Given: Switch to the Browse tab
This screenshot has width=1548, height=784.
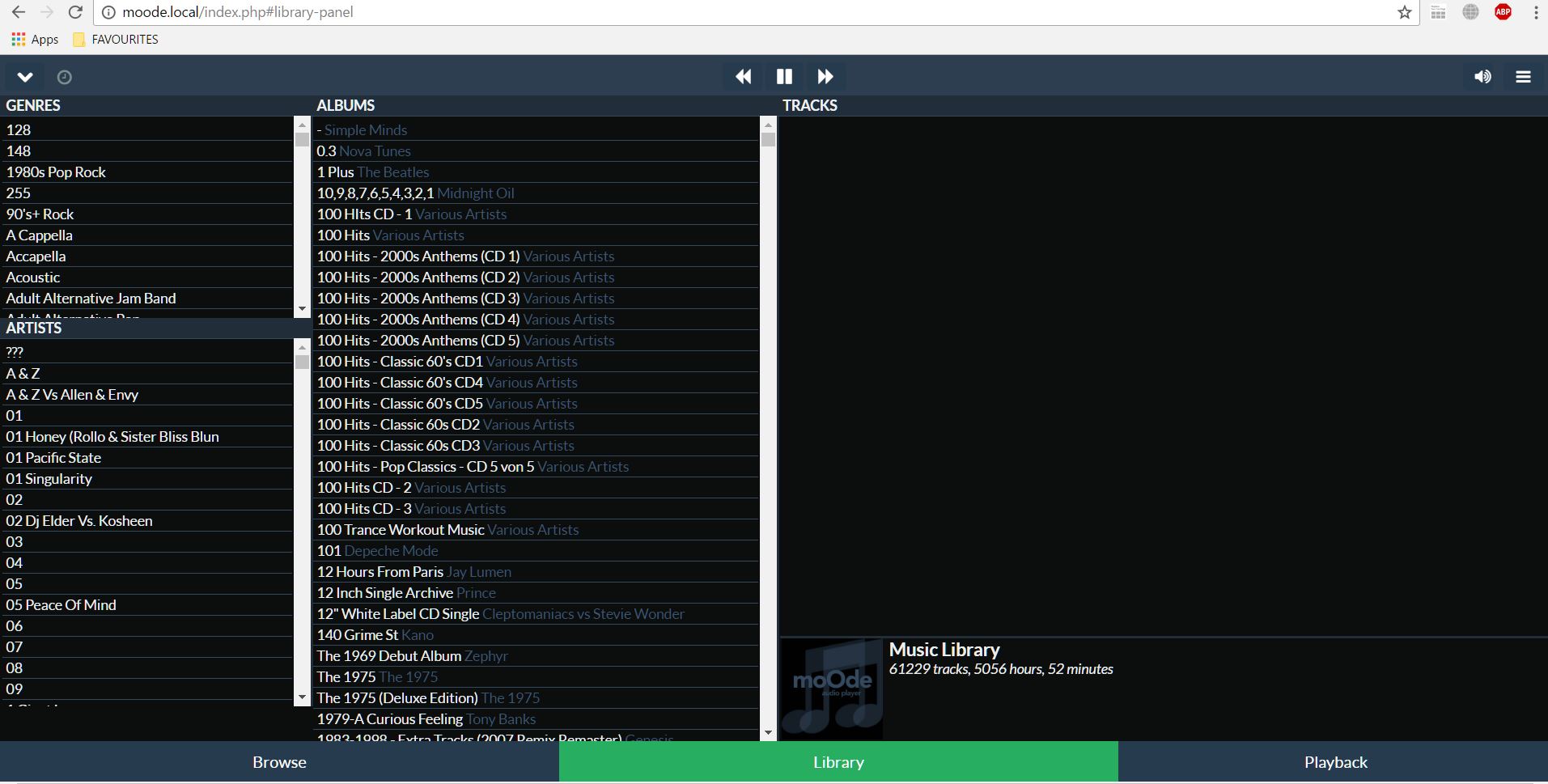Looking at the screenshot, I should (x=279, y=762).
